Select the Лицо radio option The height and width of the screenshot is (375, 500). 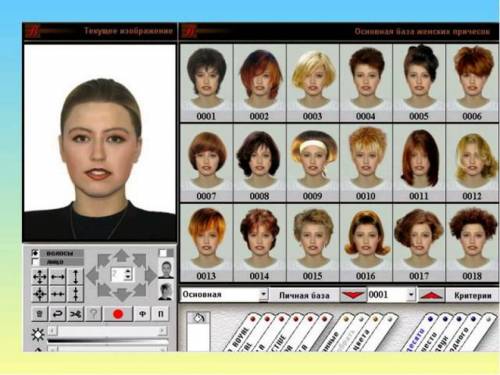(35, 262)
